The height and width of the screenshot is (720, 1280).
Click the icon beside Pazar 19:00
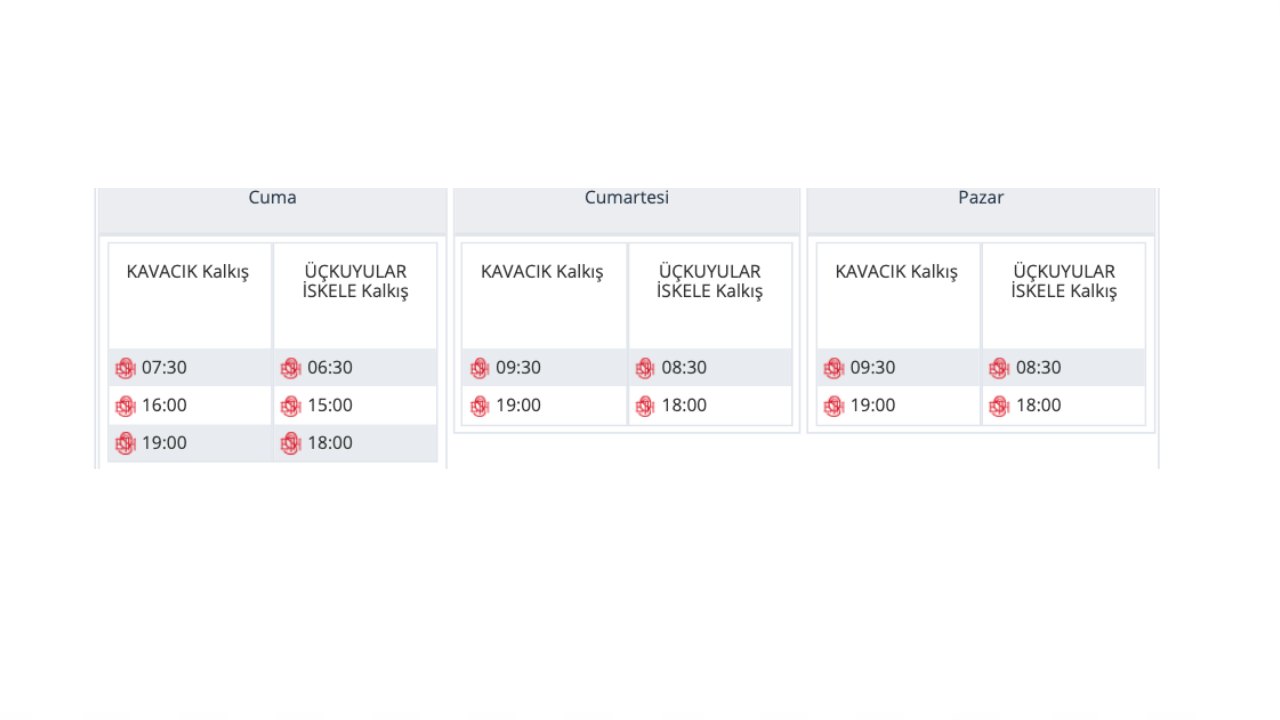(x=834, y=406)
